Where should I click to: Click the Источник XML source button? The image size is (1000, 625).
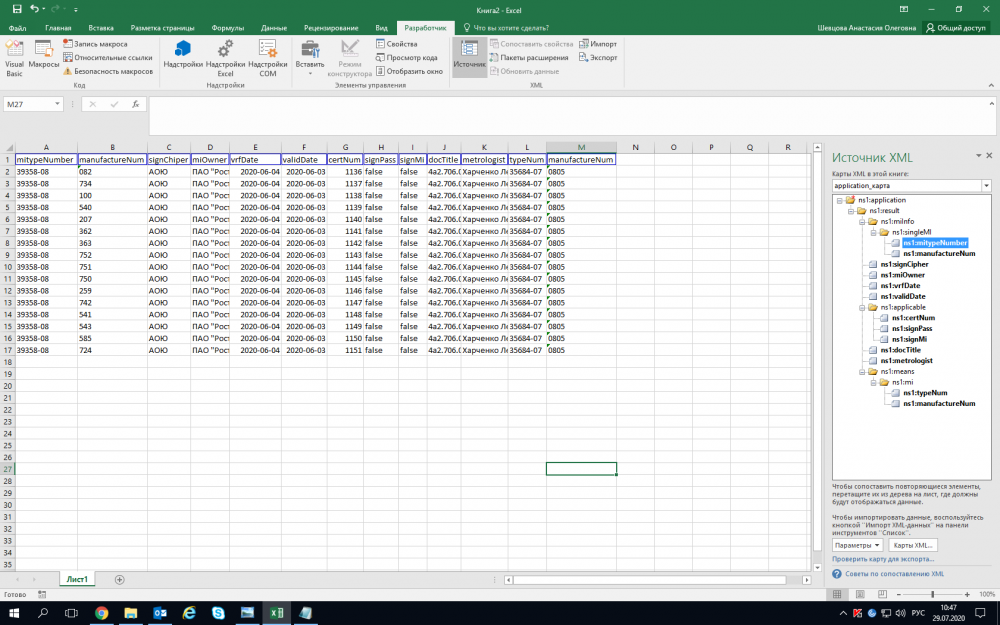pos(469,54)
